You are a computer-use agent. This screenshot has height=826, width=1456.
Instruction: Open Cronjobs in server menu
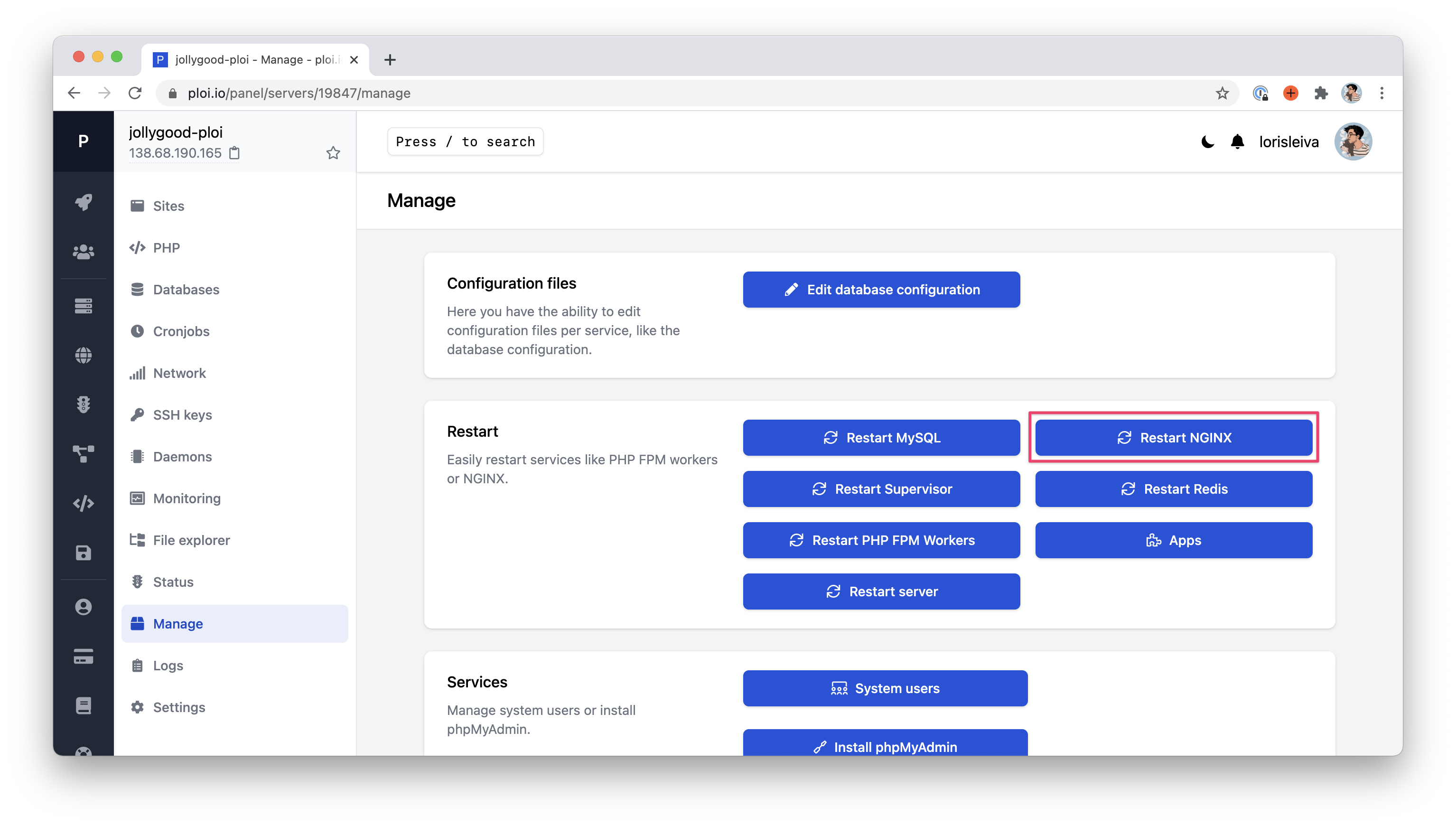235,331
